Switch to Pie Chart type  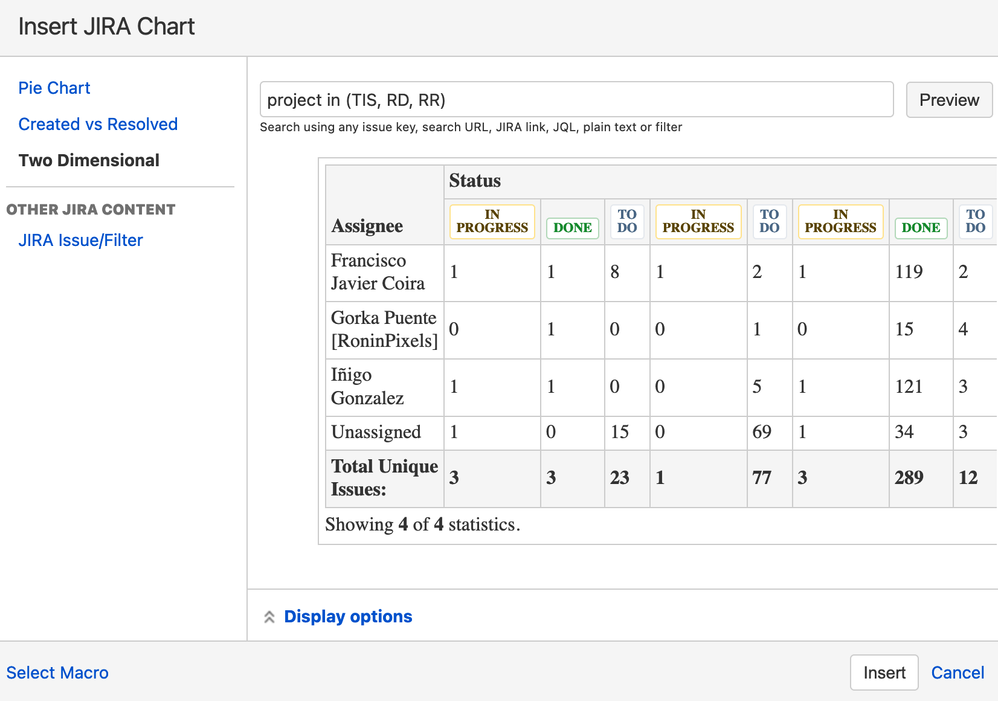click(54, 88)
